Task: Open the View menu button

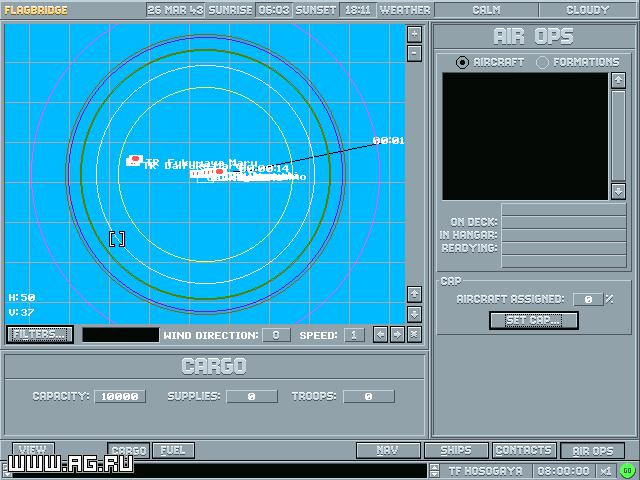Action: coord(33,449)
